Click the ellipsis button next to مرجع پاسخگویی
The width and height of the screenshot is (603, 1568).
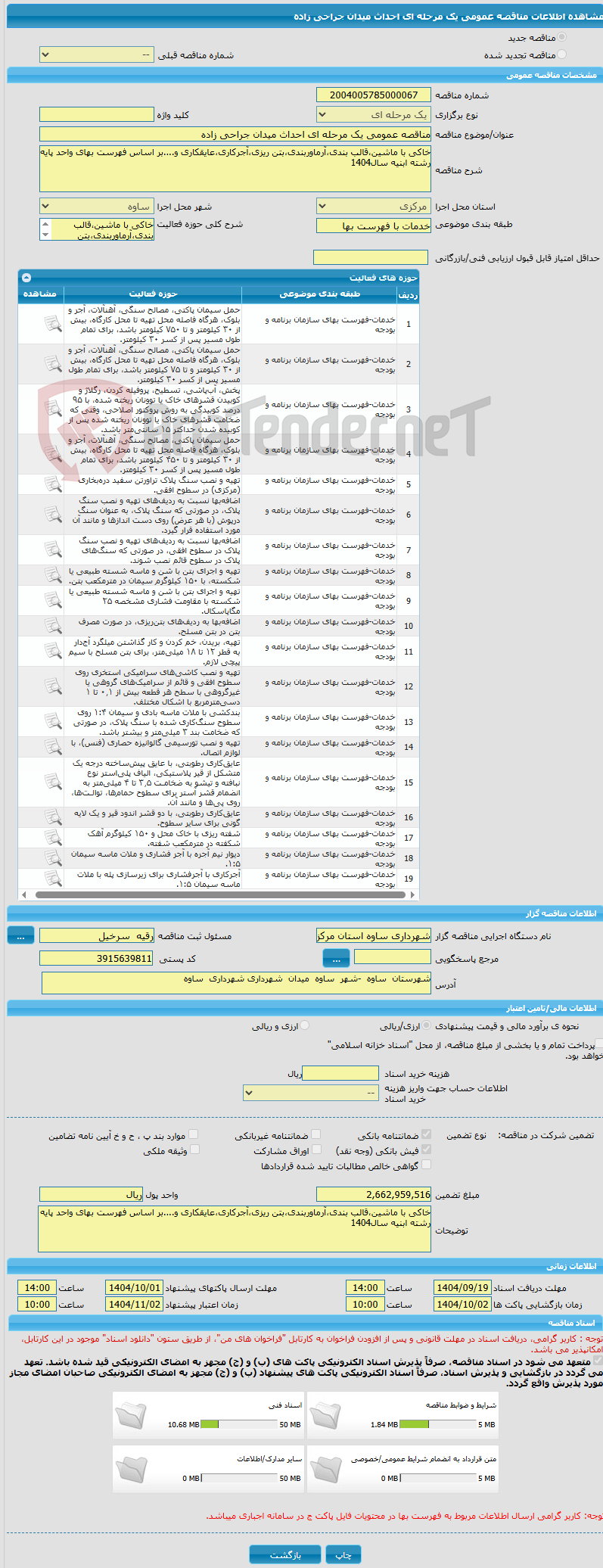coord(337,959)
